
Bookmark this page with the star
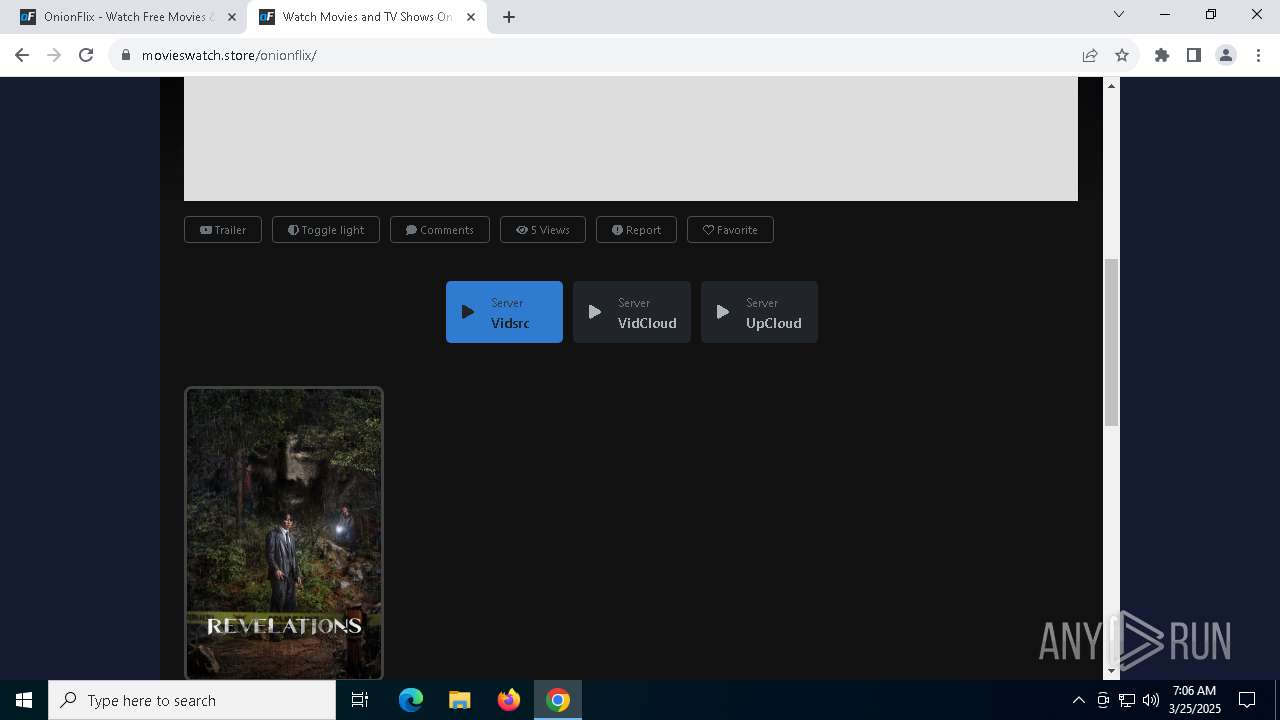pyautogui.click(x=1122, y=55)
